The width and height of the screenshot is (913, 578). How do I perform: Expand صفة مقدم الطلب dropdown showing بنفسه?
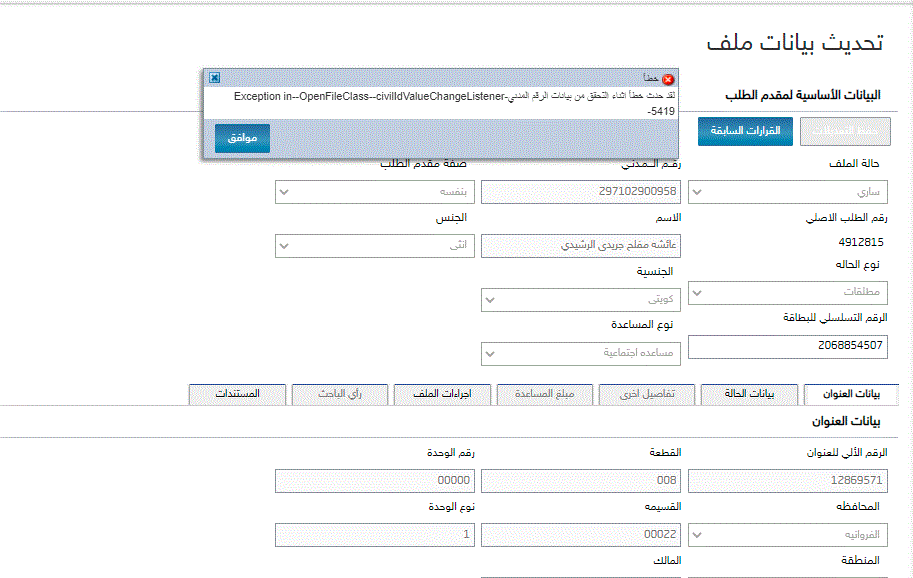tap(375, 192)
